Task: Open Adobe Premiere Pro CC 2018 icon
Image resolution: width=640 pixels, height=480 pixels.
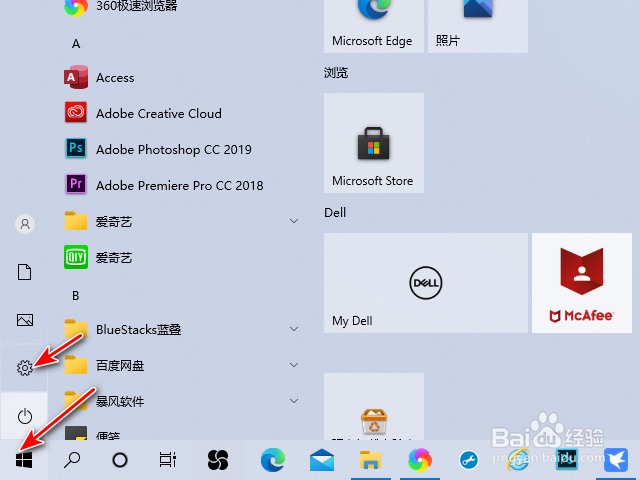Action: coord(76,184)
